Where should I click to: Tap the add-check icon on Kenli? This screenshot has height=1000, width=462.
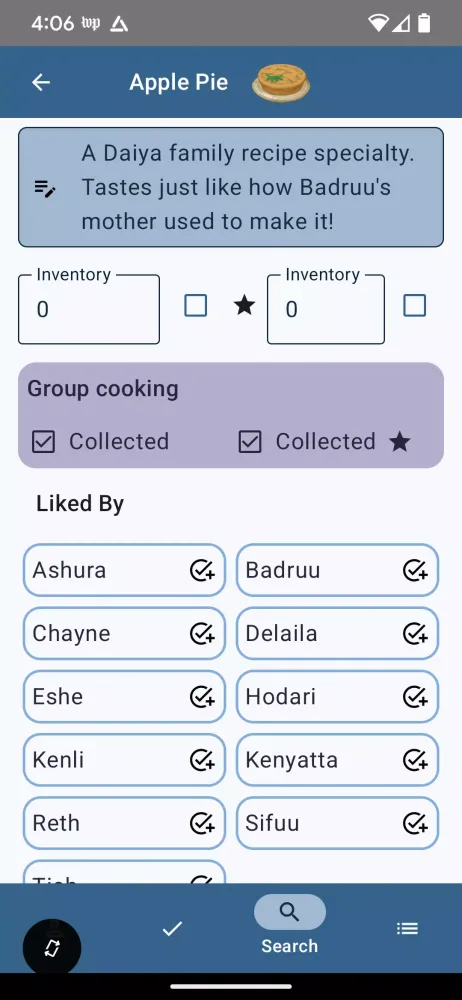(x=202, y=760)
